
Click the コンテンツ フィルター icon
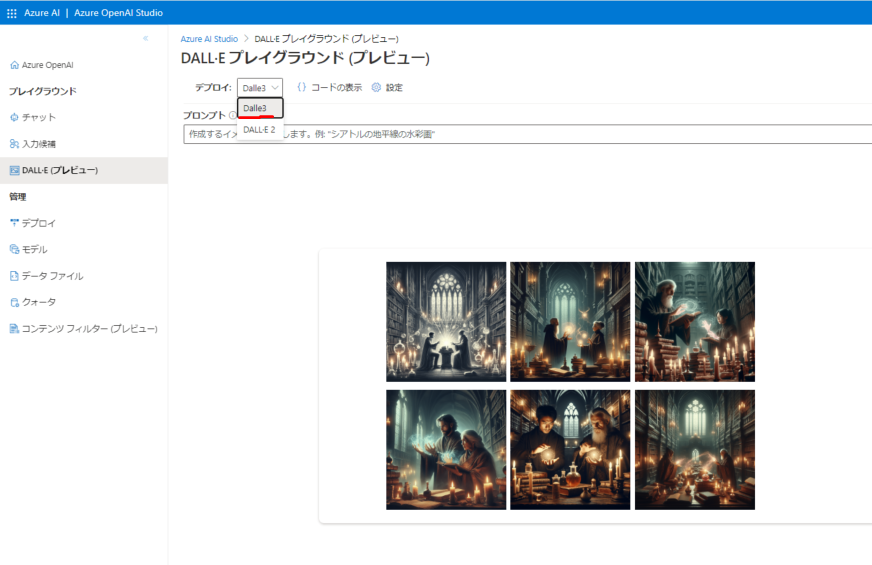point(14,329)
